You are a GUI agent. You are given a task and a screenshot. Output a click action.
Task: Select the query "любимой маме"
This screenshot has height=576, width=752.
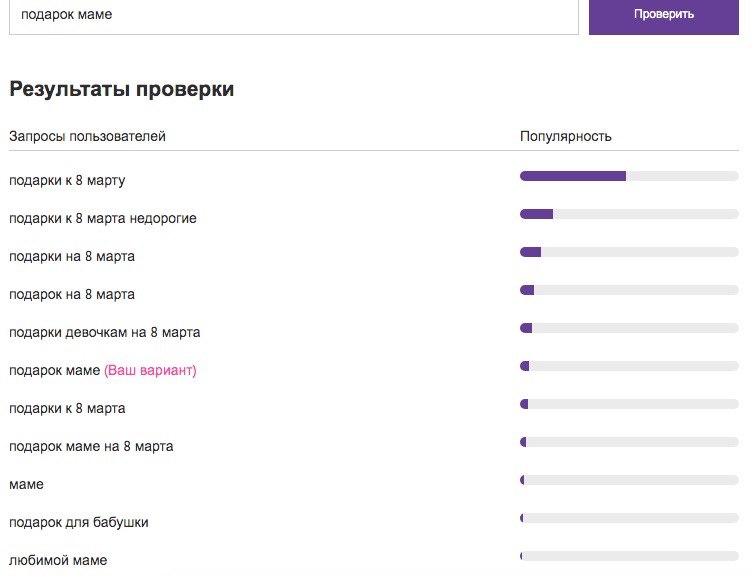pyautogui.click(x=58, y=560)
